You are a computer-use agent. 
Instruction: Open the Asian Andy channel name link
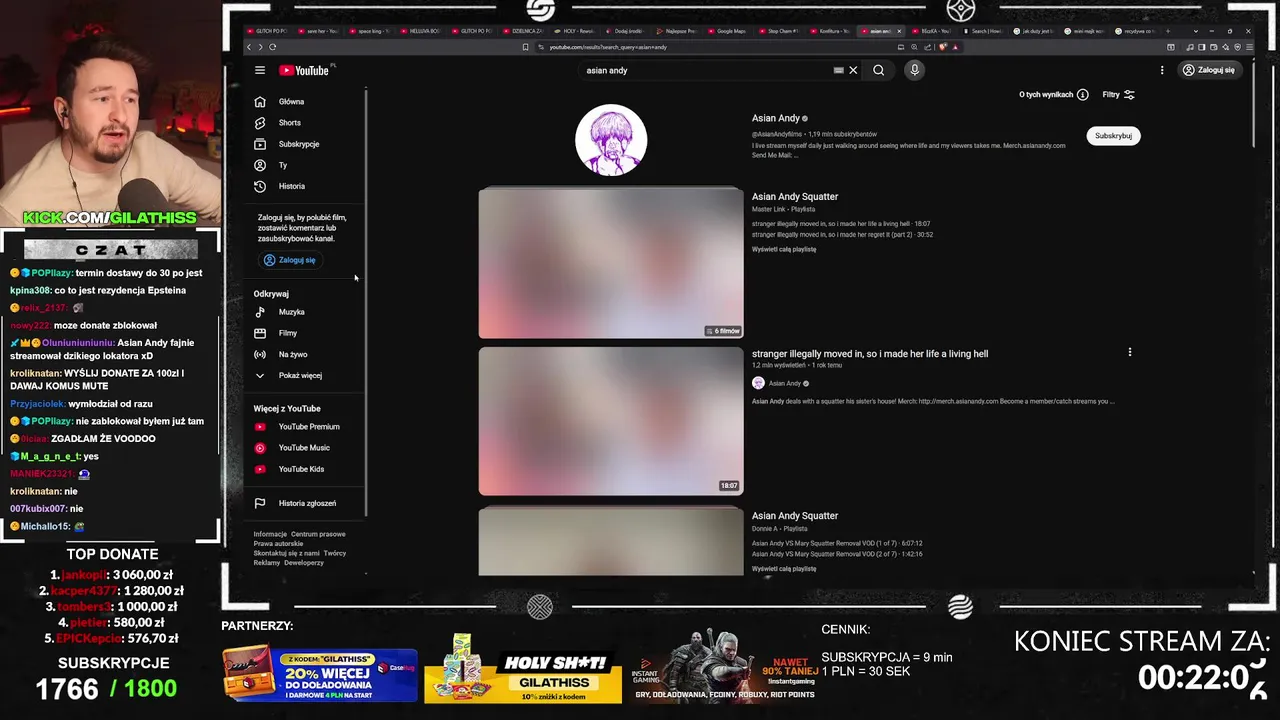click(776, 118)
